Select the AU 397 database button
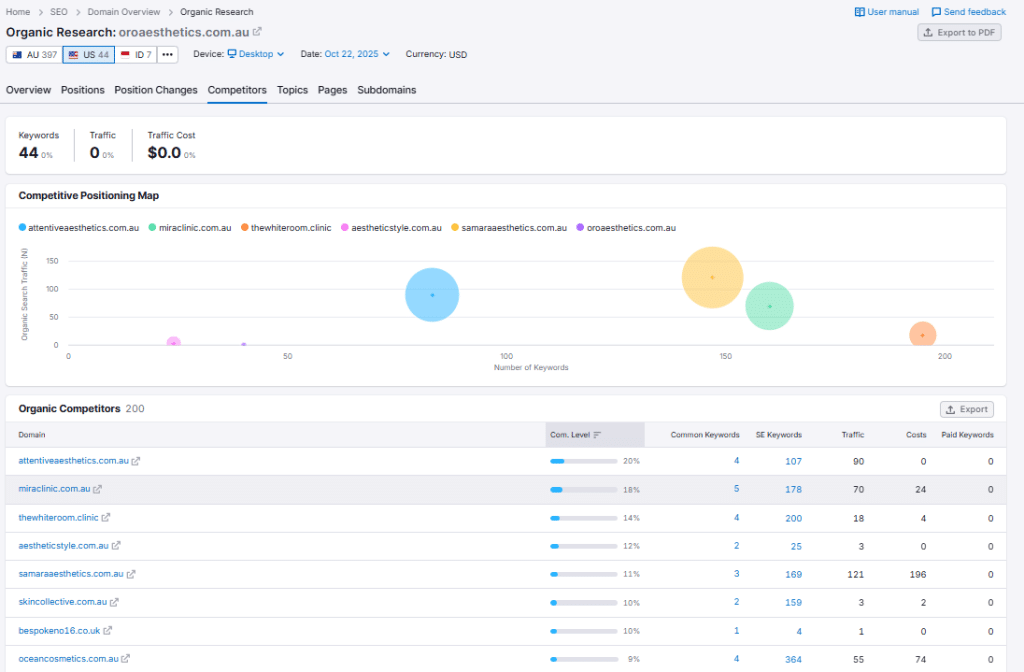1024x672 pixels. pyautogui.click(x=34, y=54)
